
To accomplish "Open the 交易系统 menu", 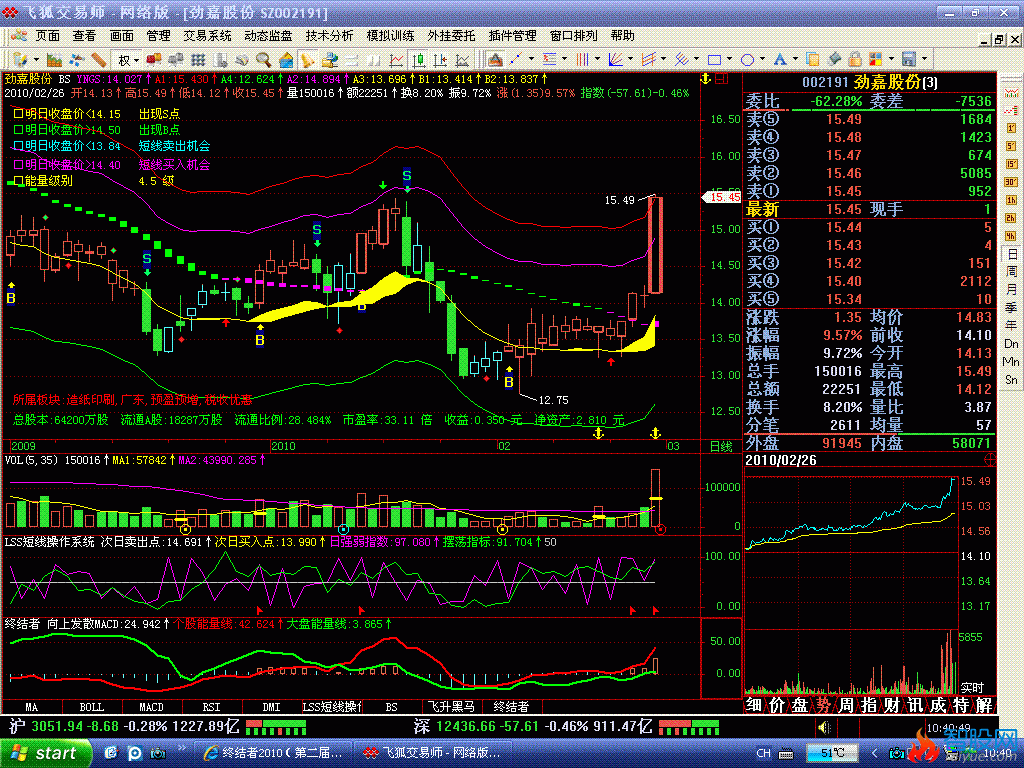I will click(207, 35).
